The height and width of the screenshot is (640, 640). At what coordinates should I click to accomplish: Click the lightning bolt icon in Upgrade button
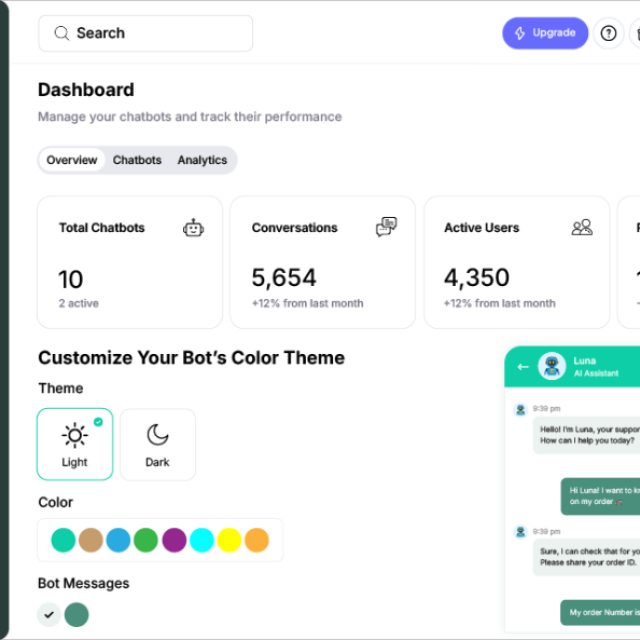[x=520, y=33]
